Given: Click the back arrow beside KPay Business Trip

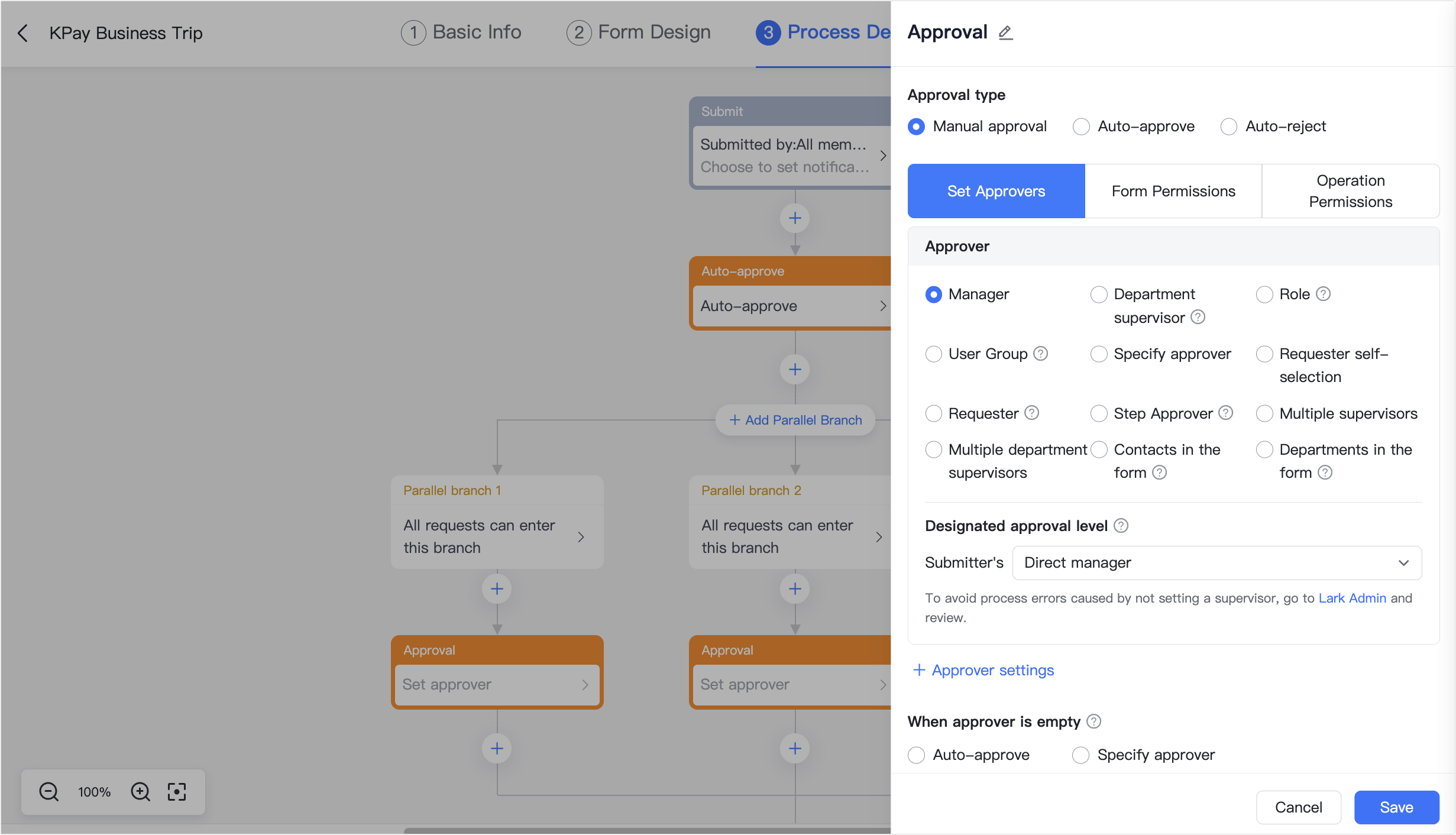Looking at the screenshot, I should click(x=22, y=33).
